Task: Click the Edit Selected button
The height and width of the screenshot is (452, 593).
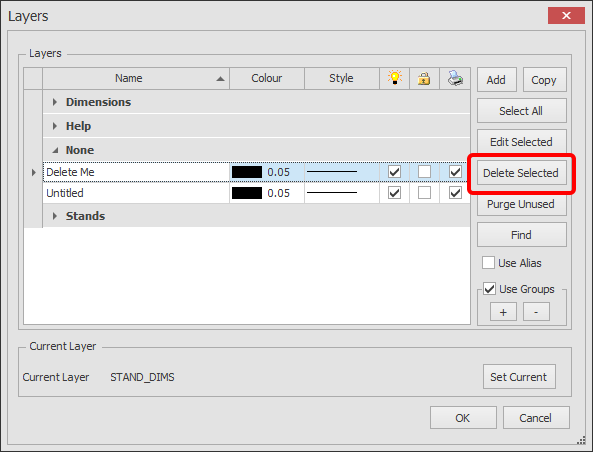Action: 522,142
